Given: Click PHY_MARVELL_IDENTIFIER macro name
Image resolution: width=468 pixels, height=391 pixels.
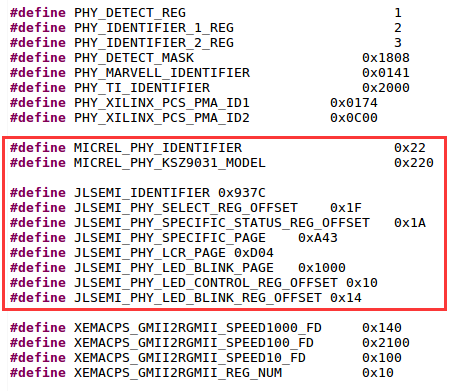Looking at the screenshot, I should point(162,73).
